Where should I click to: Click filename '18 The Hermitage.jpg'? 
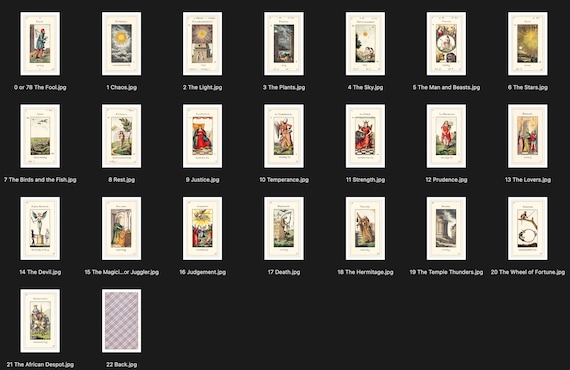(365, 272)
